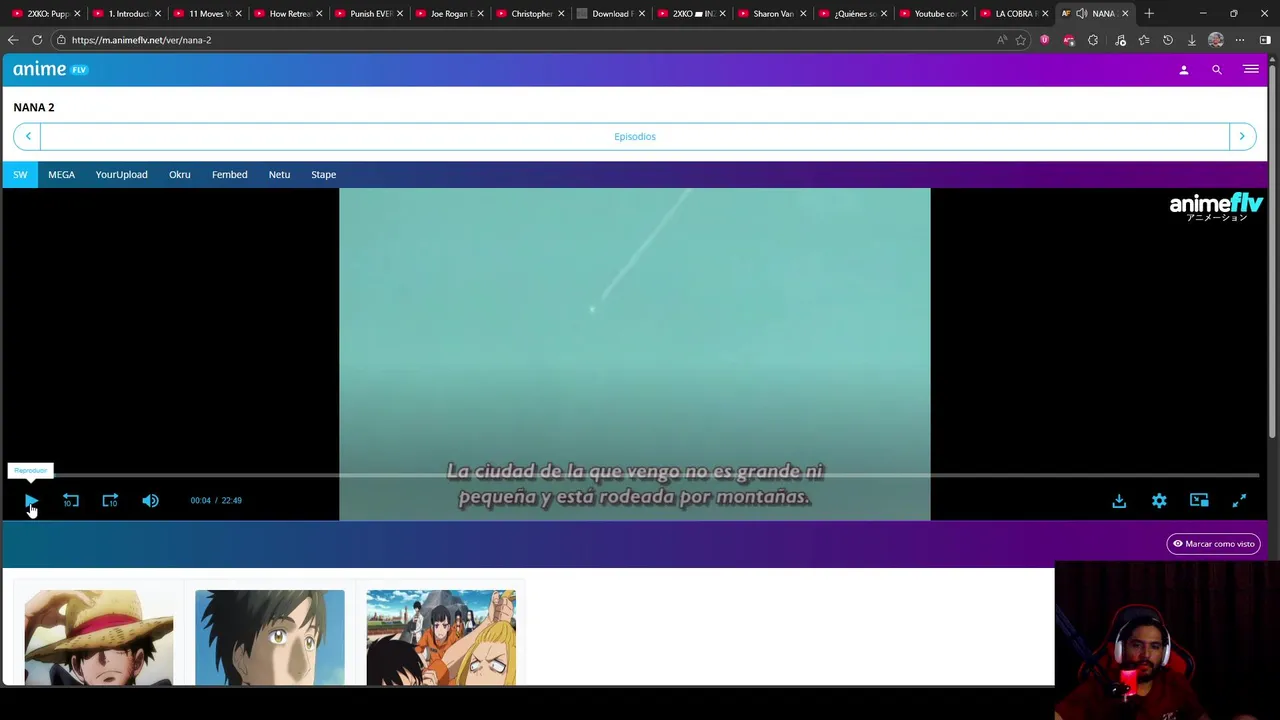Open the browser Extensions puzzle icon
Viewport: 1280px width, 720px height.
[1093, 40]
